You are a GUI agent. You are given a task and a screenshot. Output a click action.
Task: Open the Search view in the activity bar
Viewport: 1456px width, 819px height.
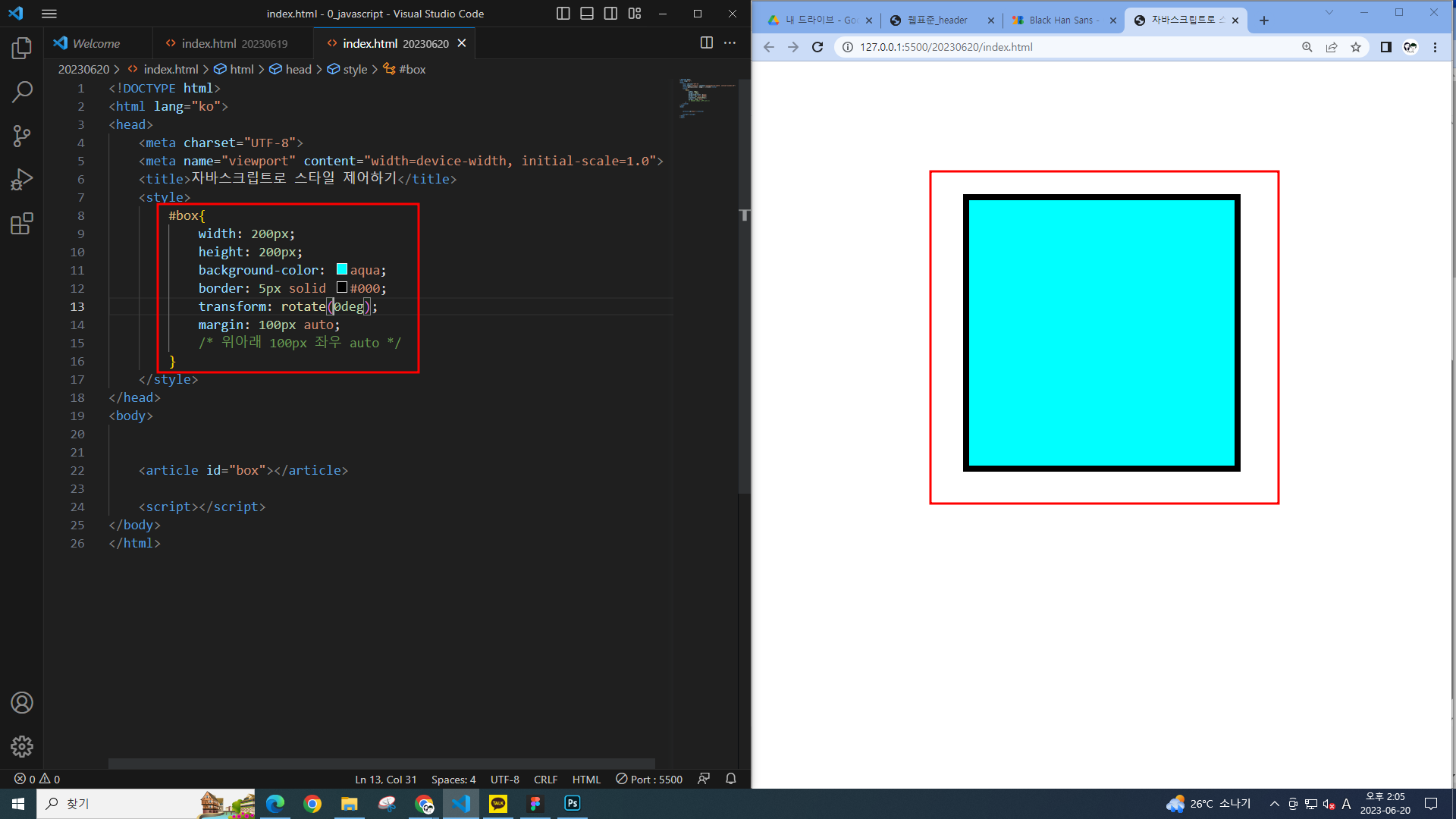(22, 93)
